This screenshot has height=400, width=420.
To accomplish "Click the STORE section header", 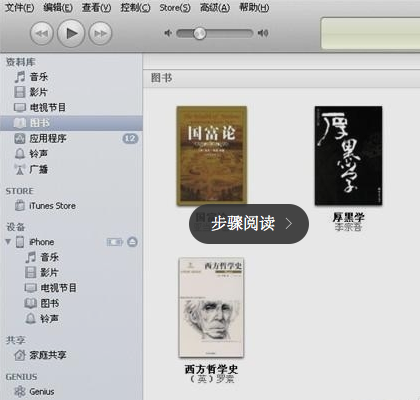I will pyautogui.click(x=19, y=191).
